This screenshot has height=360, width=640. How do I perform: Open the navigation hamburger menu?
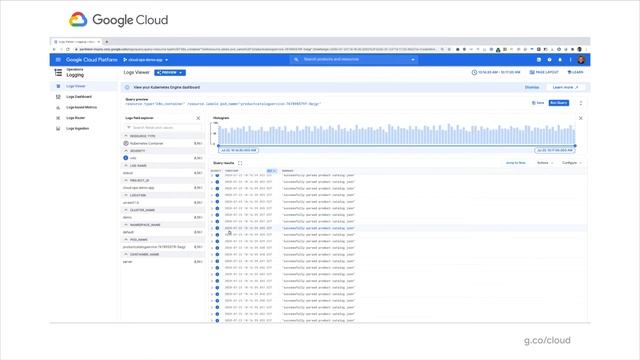click(x=58, y=60)
